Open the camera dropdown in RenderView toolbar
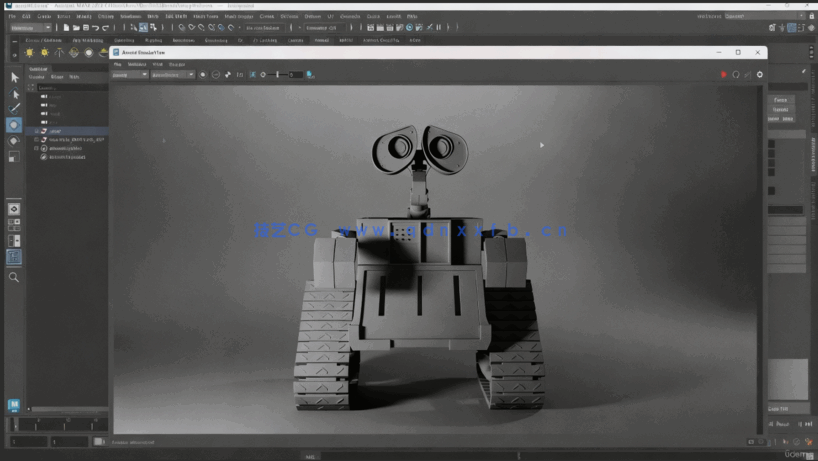This screenshot has height=461, width=818. [129, 74]
